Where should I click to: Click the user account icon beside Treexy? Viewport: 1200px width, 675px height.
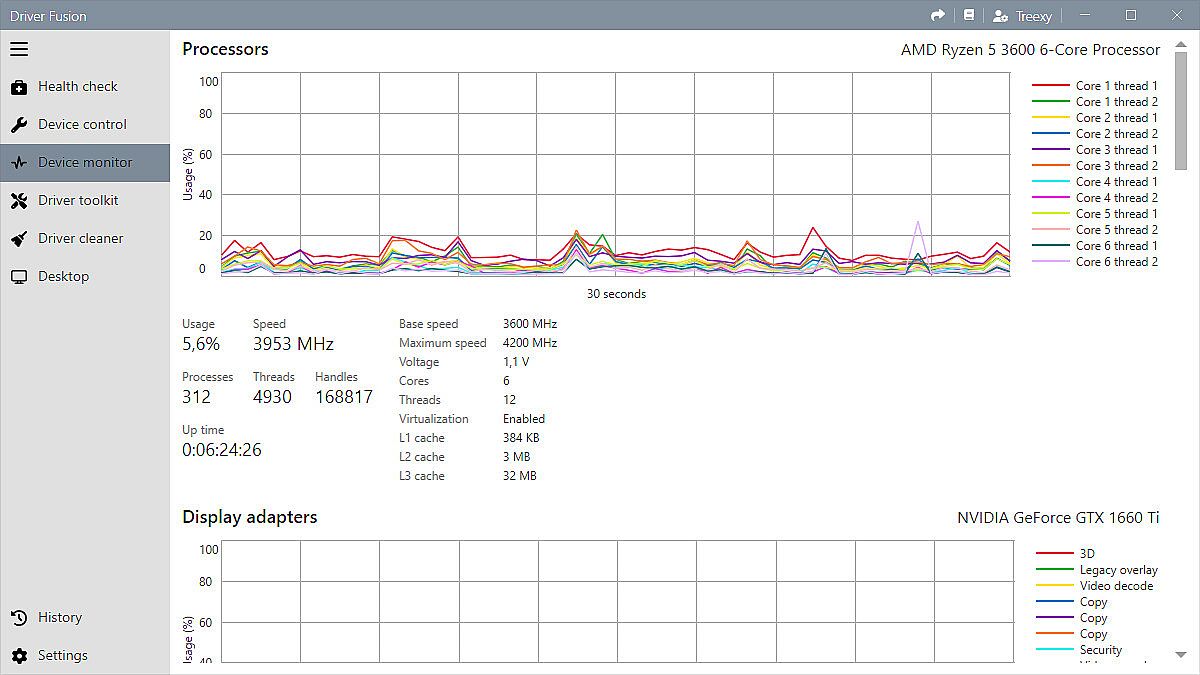1000,16
